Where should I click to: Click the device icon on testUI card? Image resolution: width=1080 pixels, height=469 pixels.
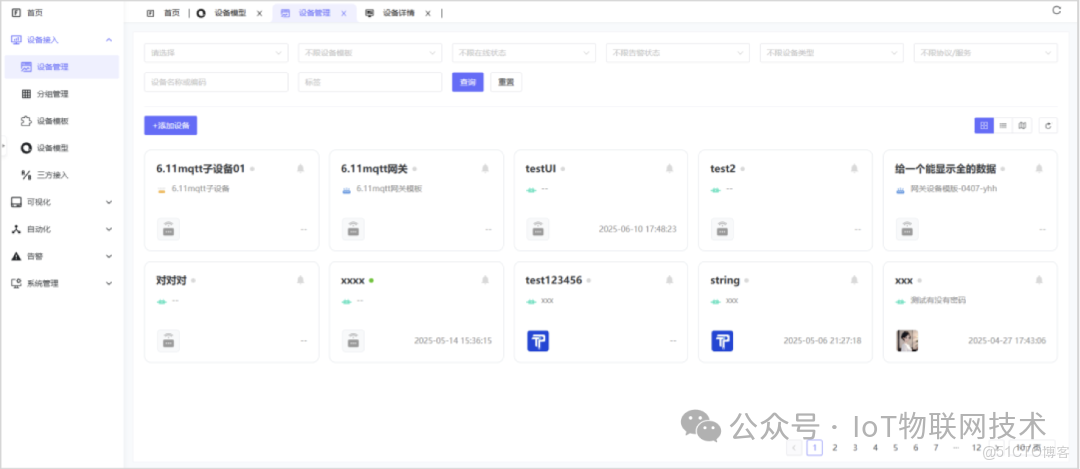[x=538, y=229]
